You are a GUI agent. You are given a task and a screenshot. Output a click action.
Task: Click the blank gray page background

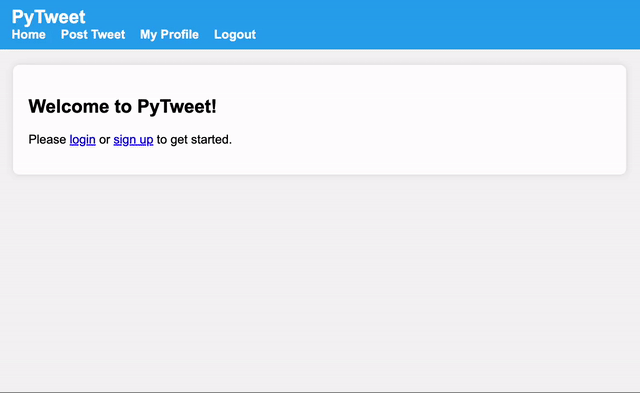tap(320, 286)
